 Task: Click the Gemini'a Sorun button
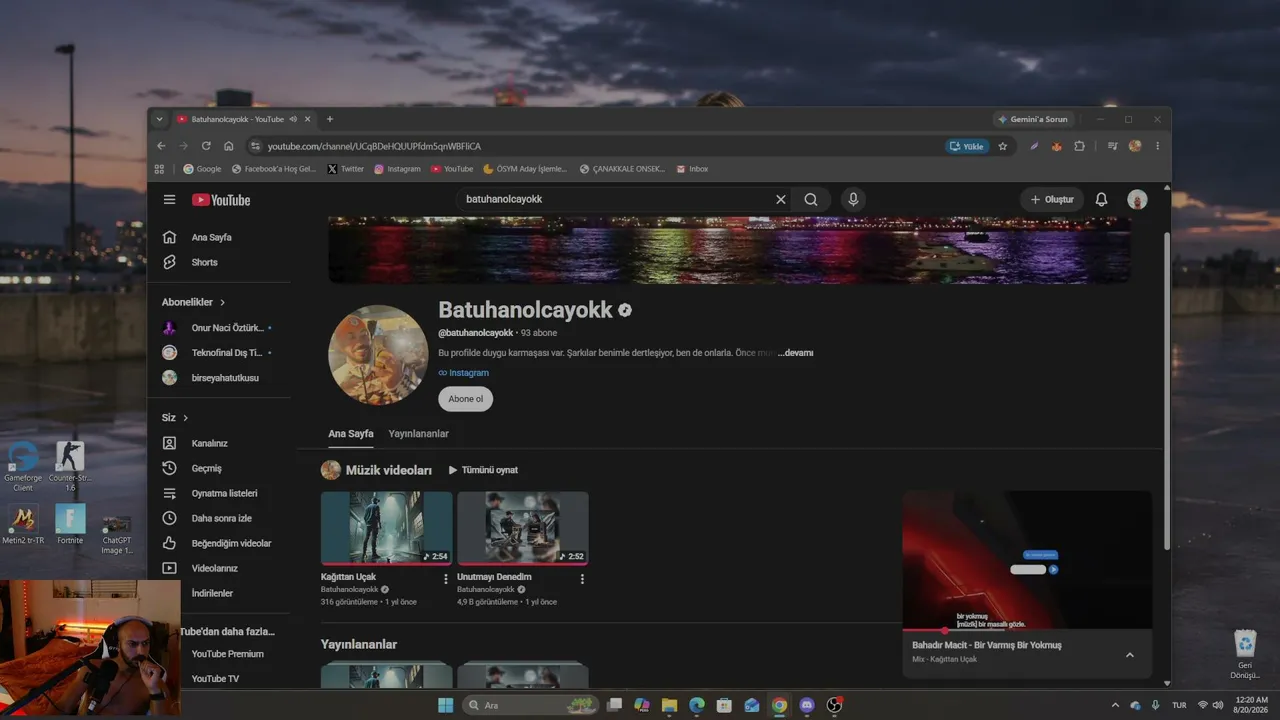1033,119
